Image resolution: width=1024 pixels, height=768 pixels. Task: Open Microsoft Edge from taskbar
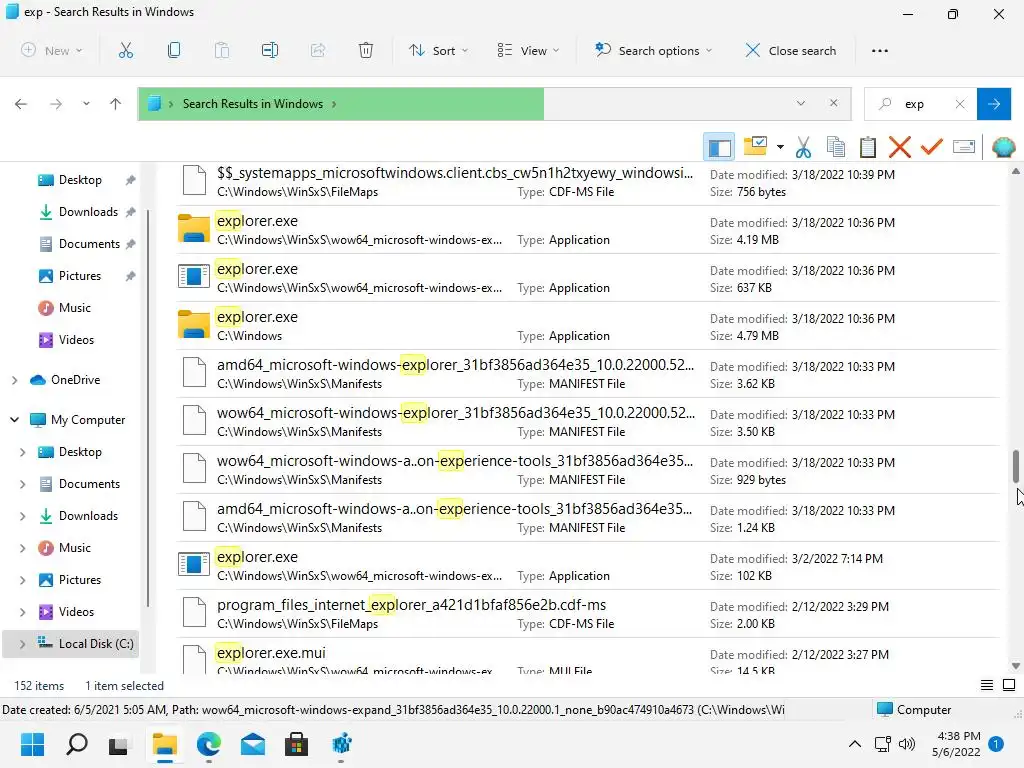[x=208, y=744]
